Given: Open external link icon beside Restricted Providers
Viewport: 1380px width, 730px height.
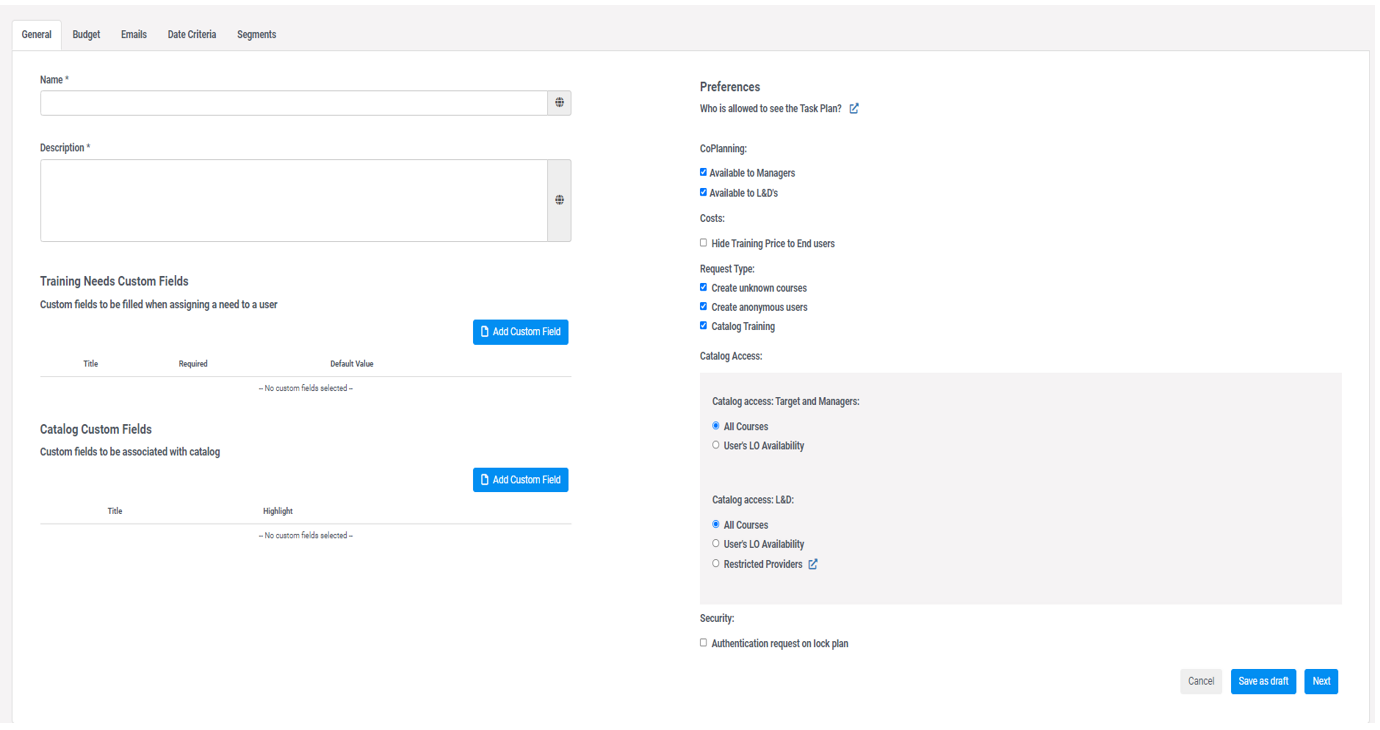Looking at the screenshot, I should coord(813,565).
